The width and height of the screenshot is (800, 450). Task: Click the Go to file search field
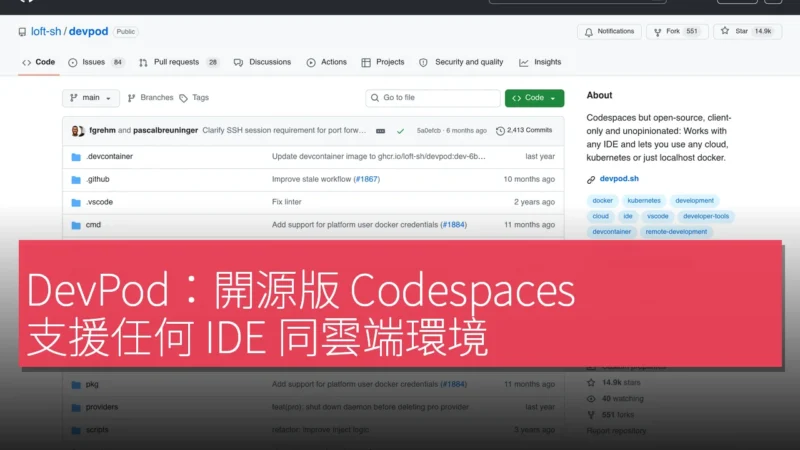click(x=433, y=98)
